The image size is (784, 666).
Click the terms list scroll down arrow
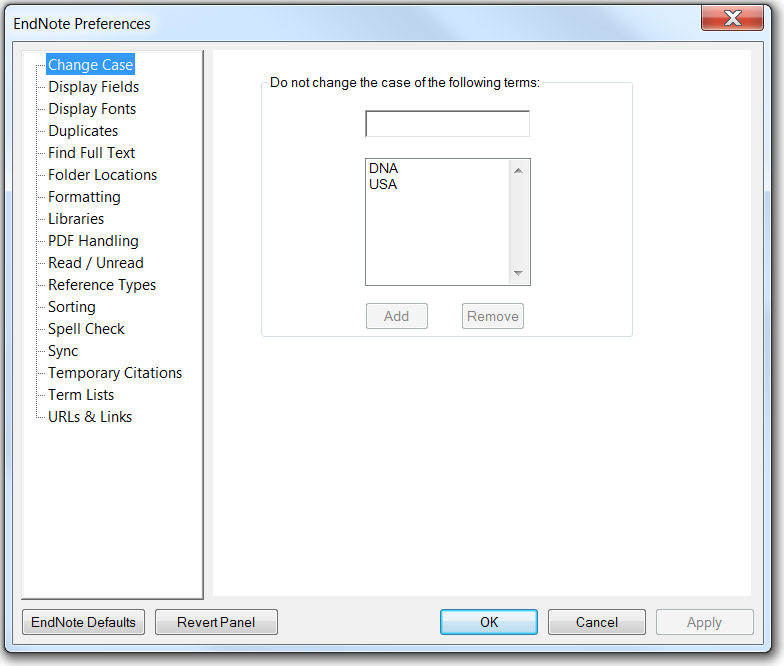coord(518,273)
